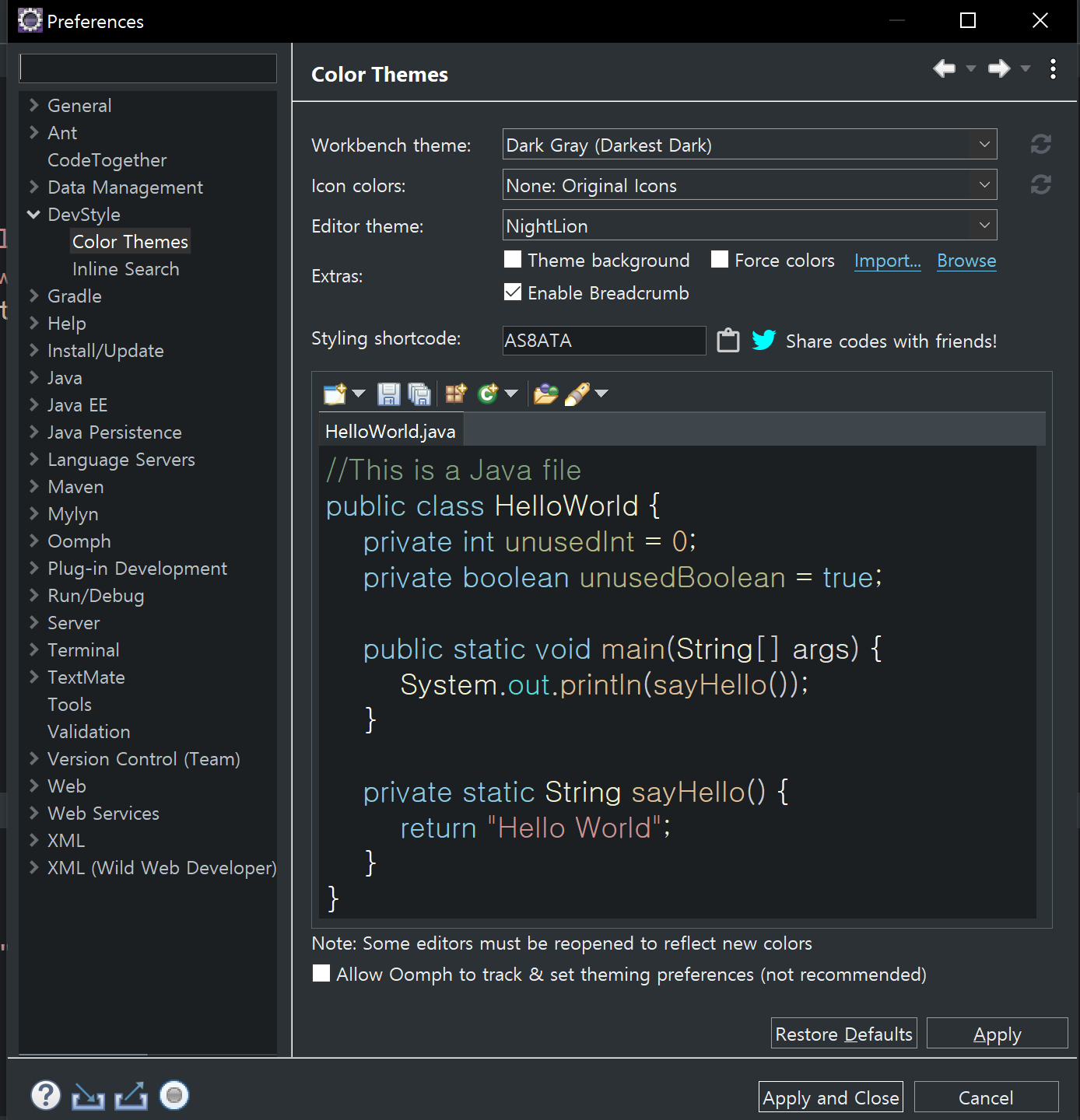This screenshot has height=1120, width=1080.
Task: Select Color Themes in the tree
Action: pyautogui.click(x=130, y=242)
